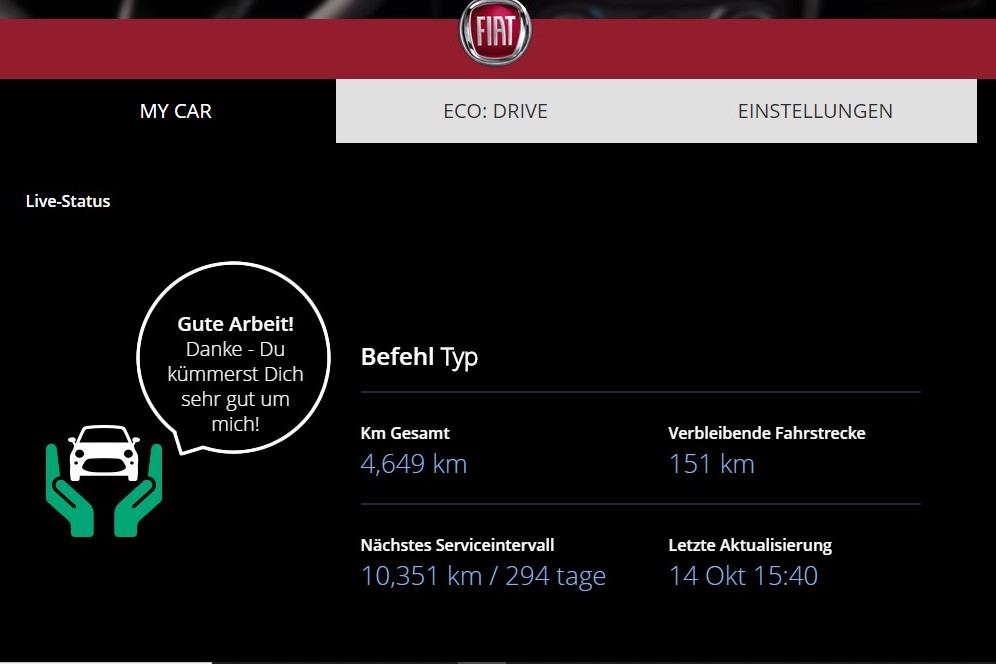The image size is (996, 664).
Task: Click the bold 'Gute Arbeit!' bubble title
Action: pos(236,324)
